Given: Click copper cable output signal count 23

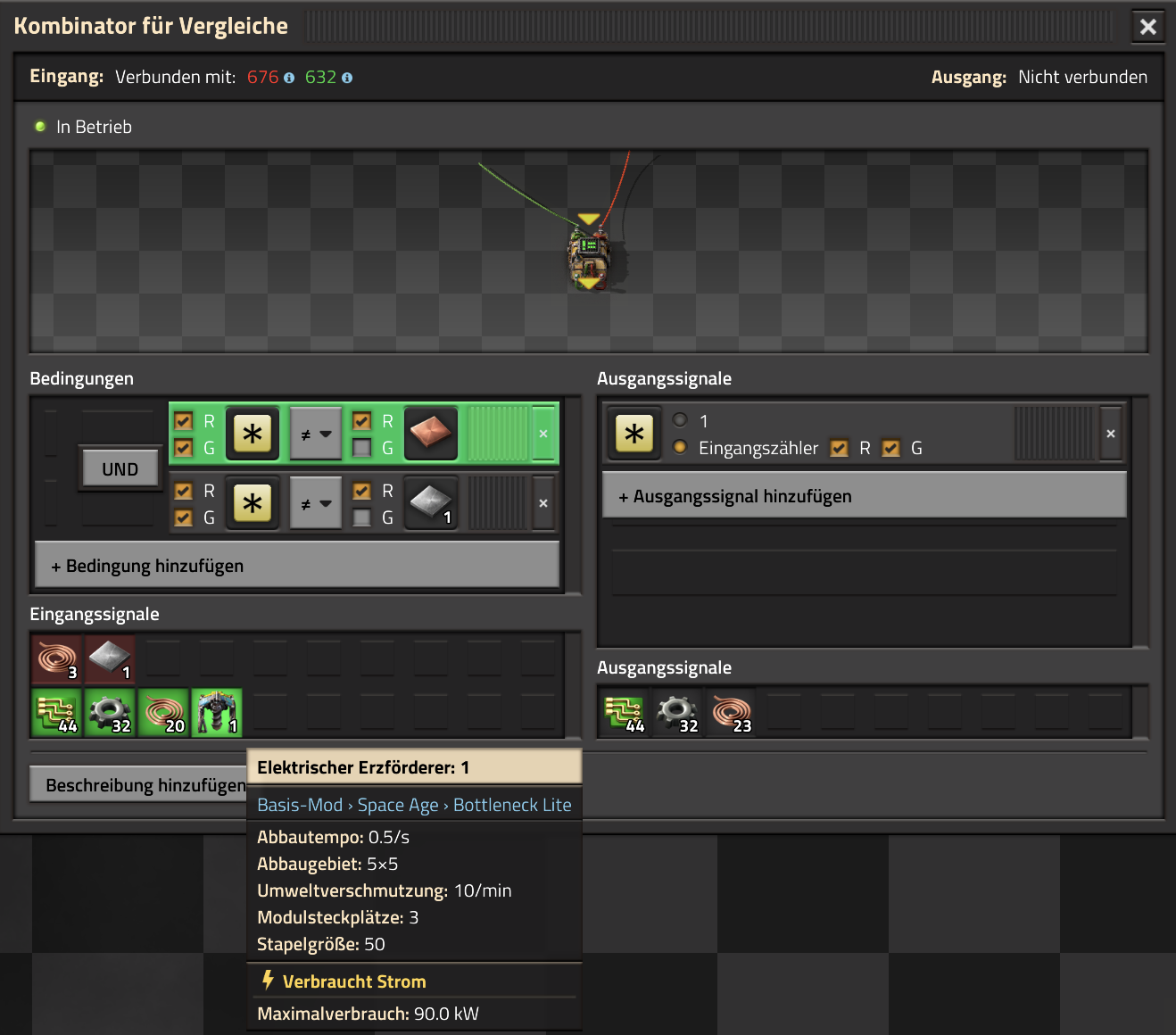Looking at the screenshot, I should click(731, 712).
